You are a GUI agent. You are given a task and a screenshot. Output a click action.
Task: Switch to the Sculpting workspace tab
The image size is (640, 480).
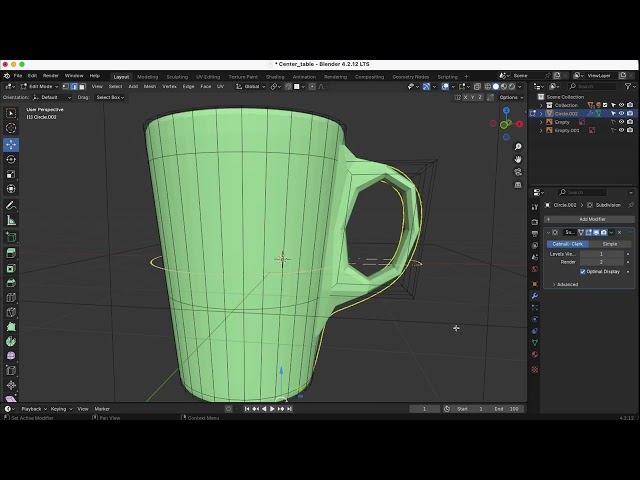coord(177,77)
